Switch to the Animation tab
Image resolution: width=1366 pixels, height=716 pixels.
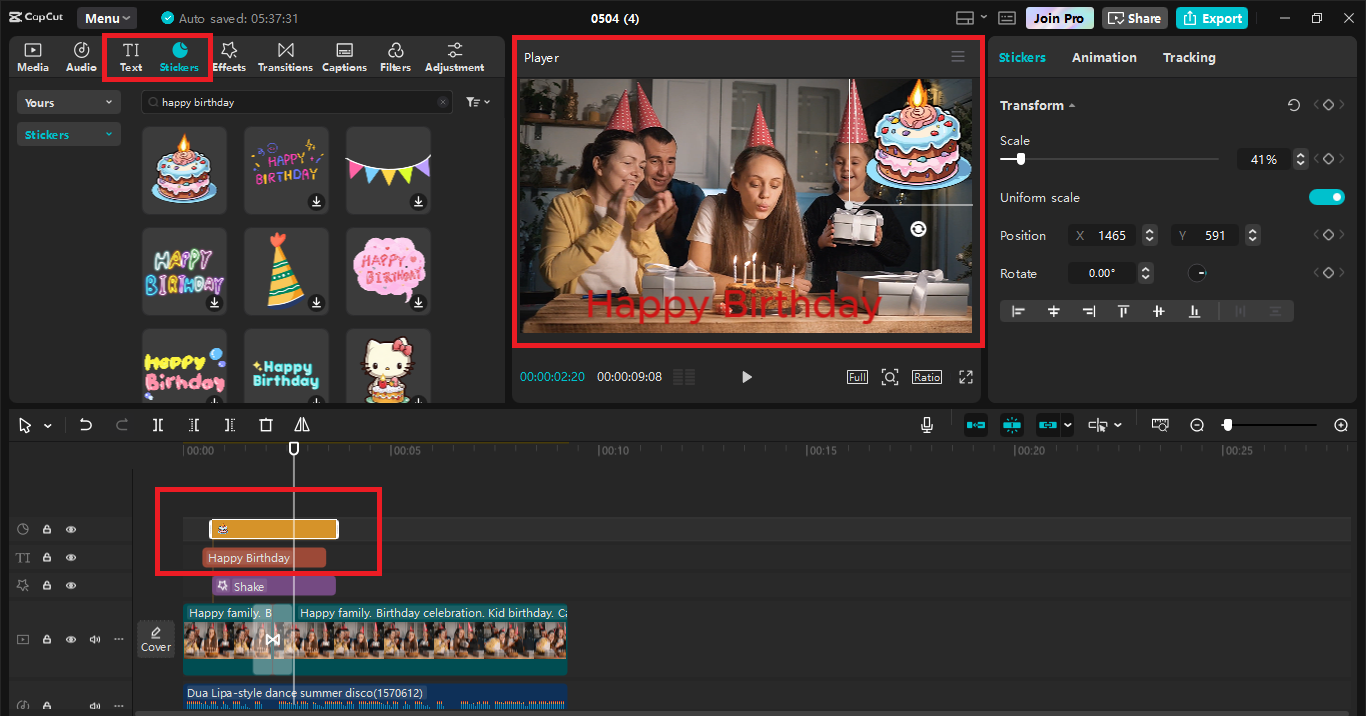click(x=1104, y=57)
